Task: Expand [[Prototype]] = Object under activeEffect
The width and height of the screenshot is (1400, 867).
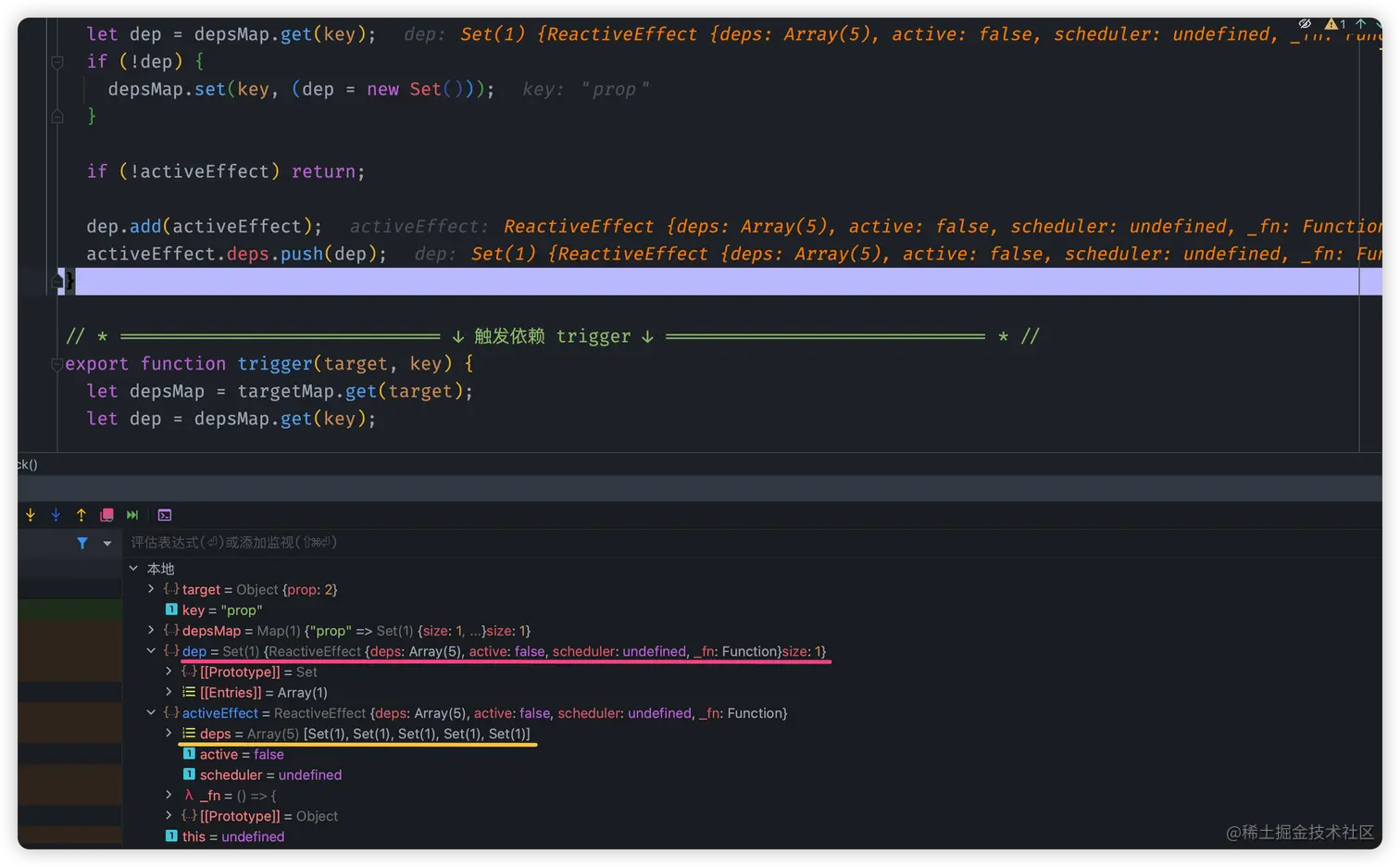Action: point(169,816)
